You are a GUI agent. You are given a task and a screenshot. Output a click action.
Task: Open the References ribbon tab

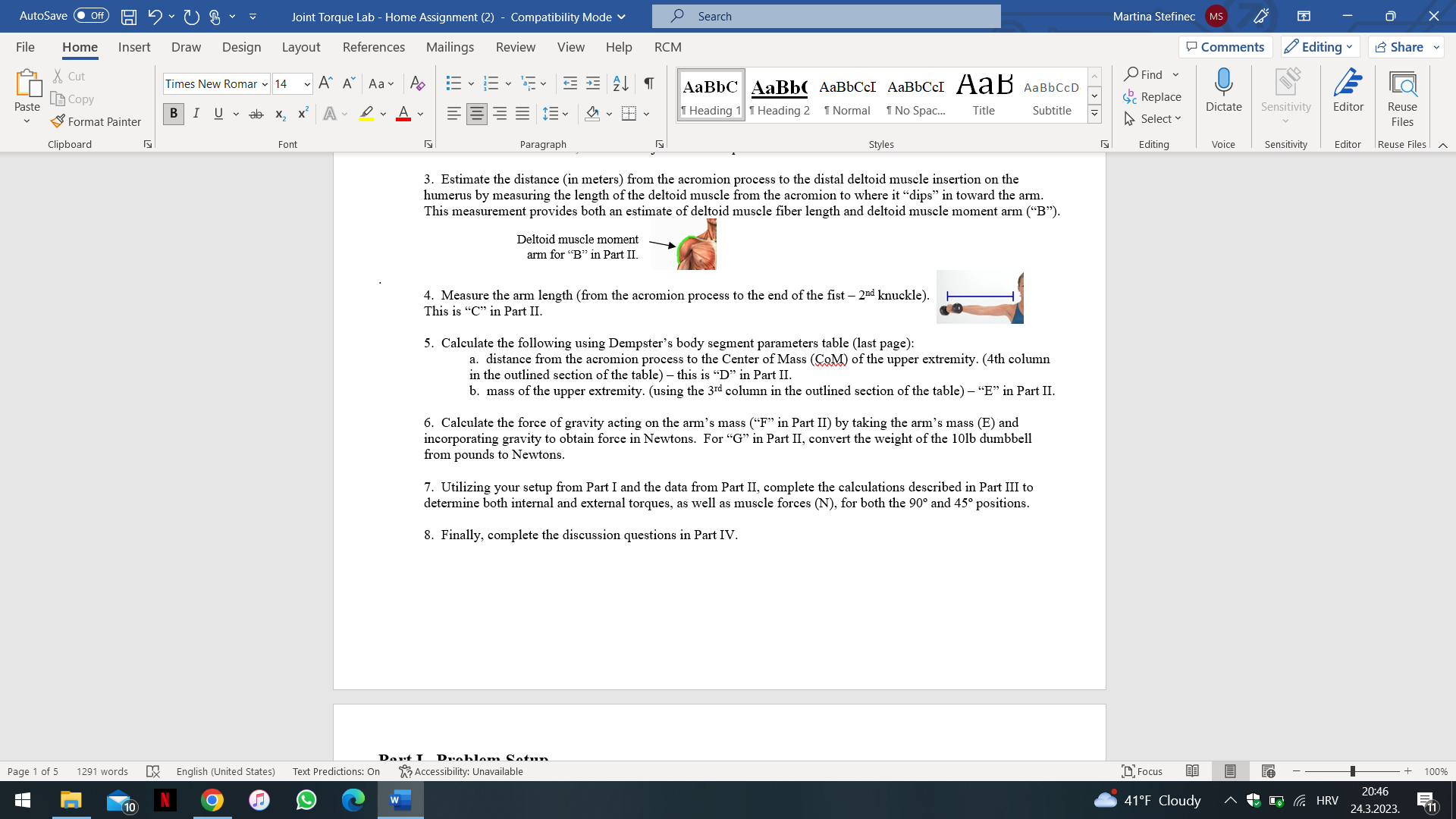[x=373, y=47]
